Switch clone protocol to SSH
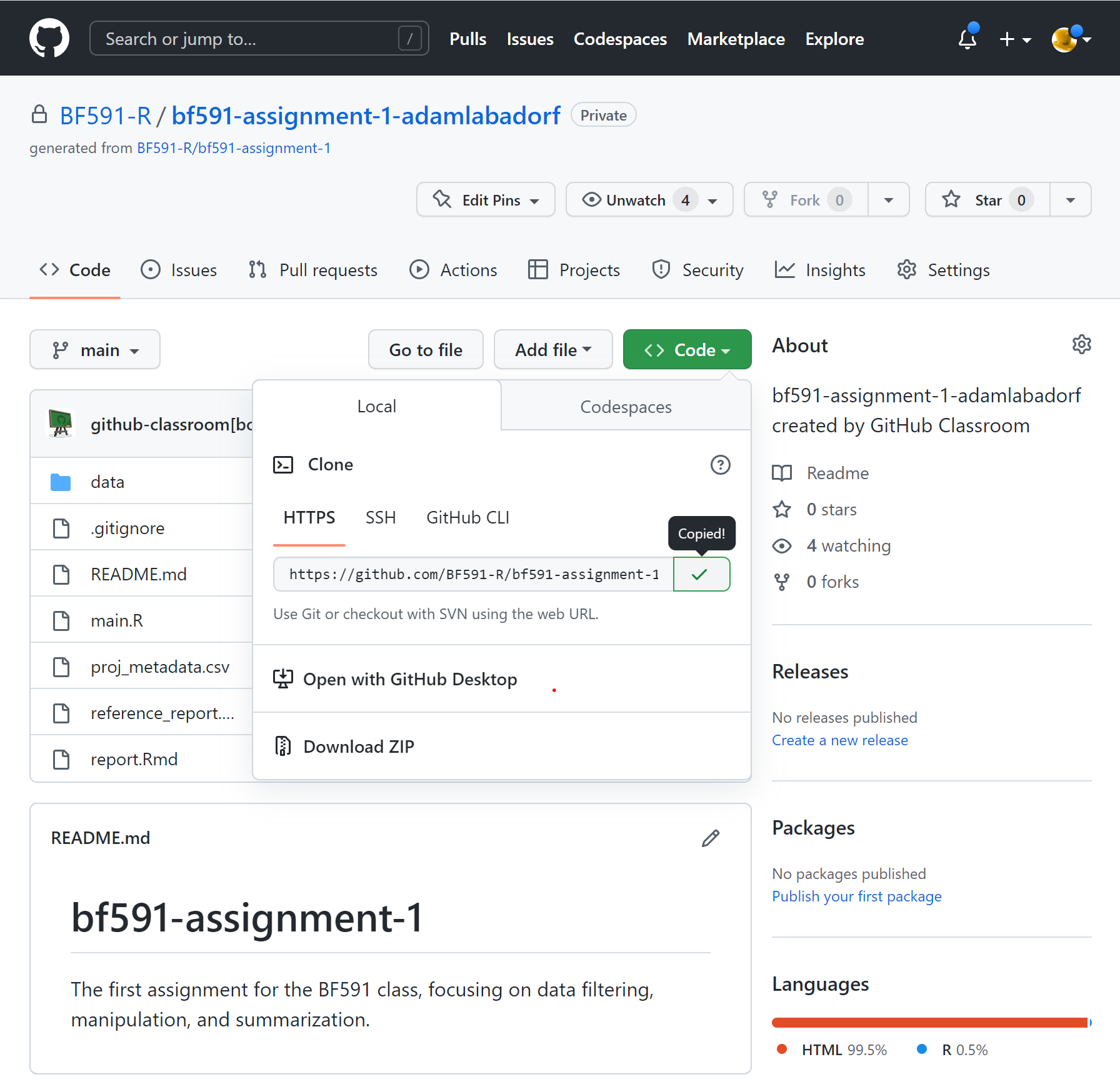 (380, 518)
